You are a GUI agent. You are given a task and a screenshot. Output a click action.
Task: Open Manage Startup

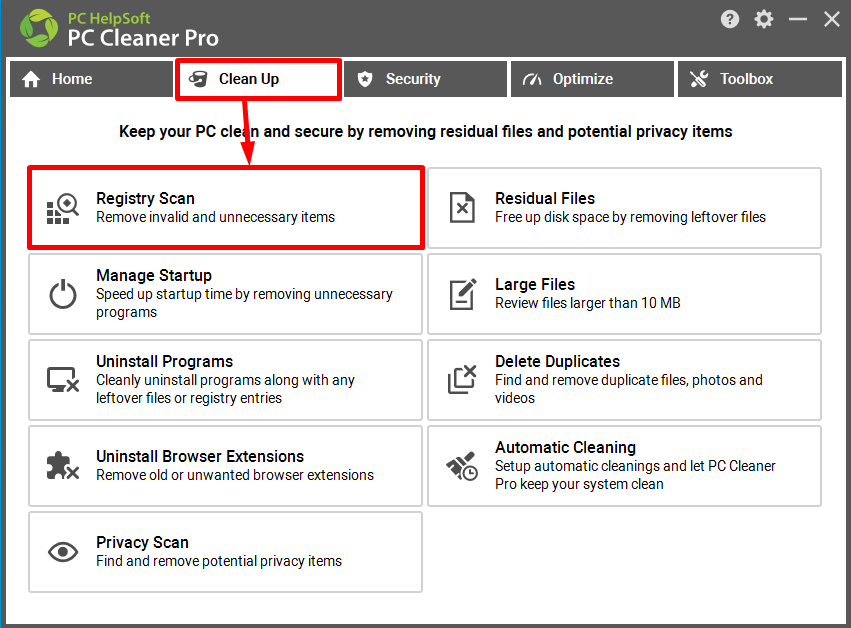(x=225, y=294)
